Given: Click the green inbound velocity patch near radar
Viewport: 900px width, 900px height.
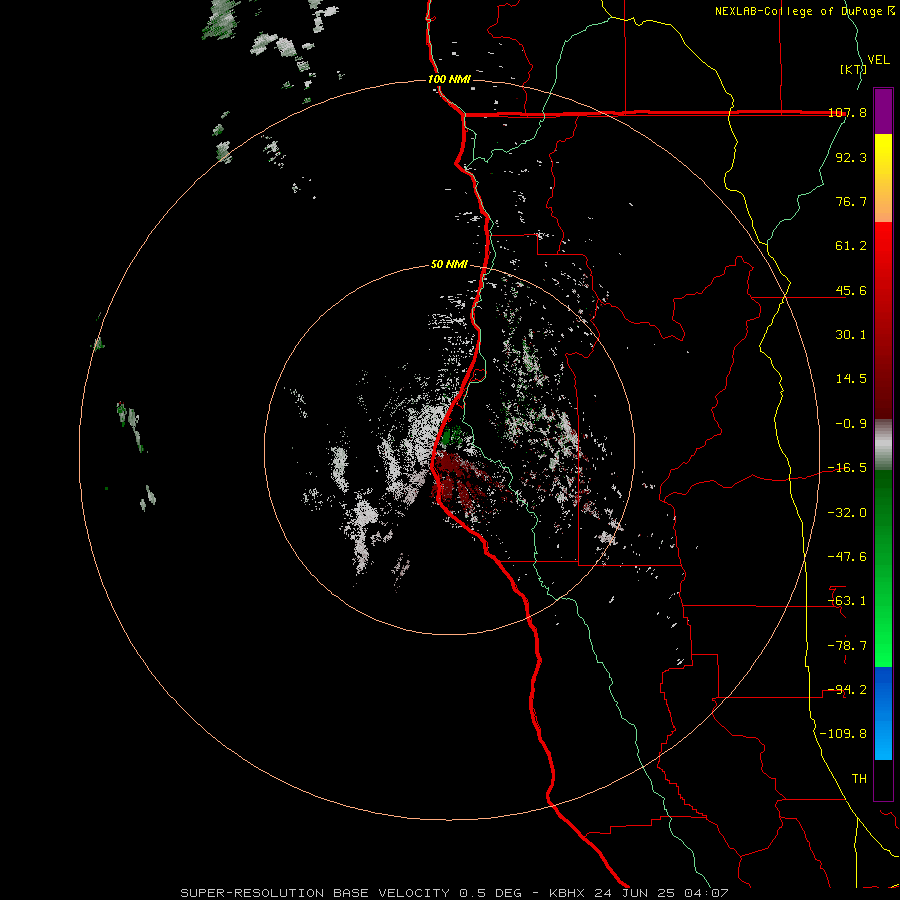Looking at the screenshot, I should pyautogui.click(x=452, y=435).
